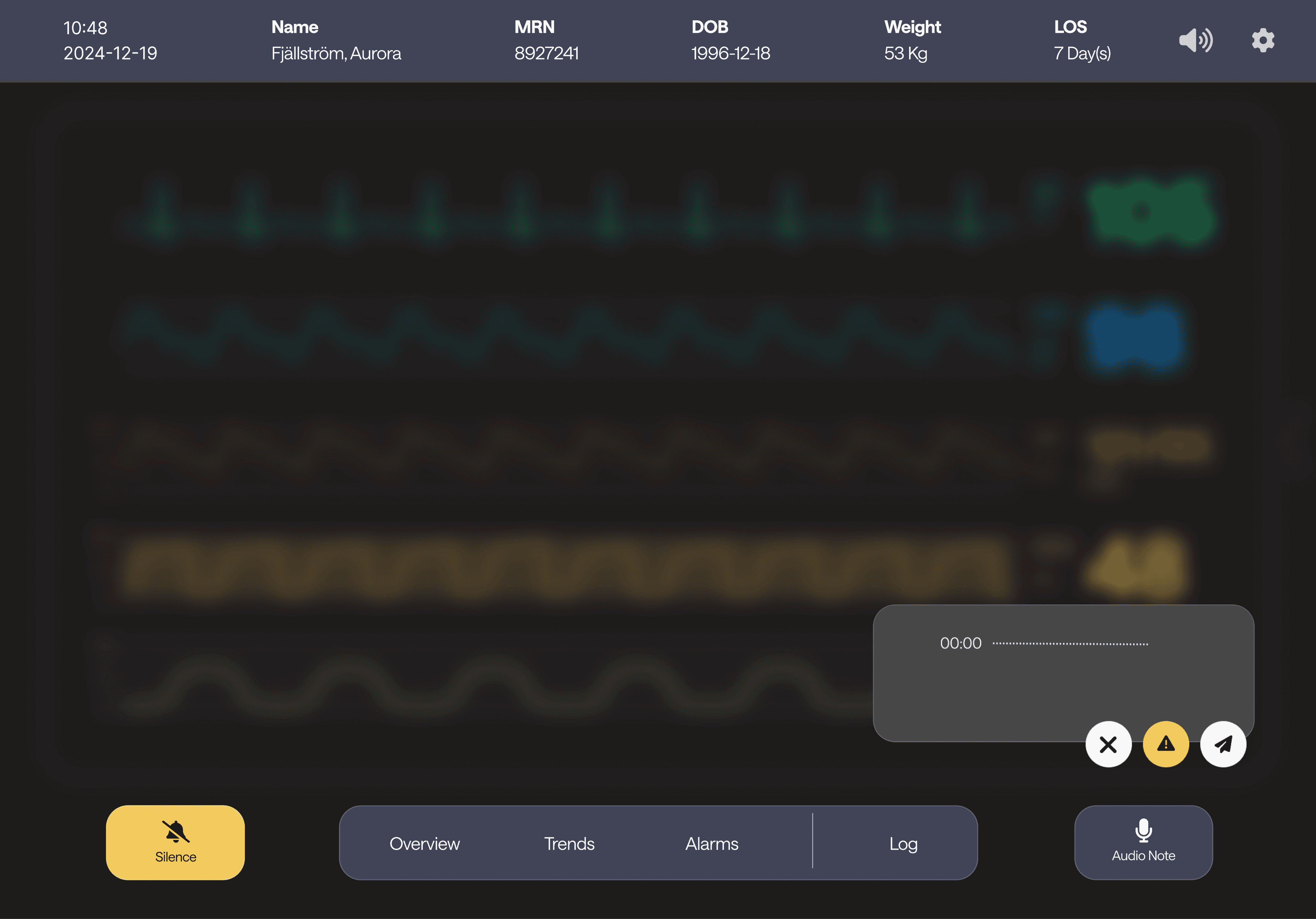Viewport: 1316px width, 919px height.
Task: Select patient name Fjällström, Aurora
Action: pos(336,53)
